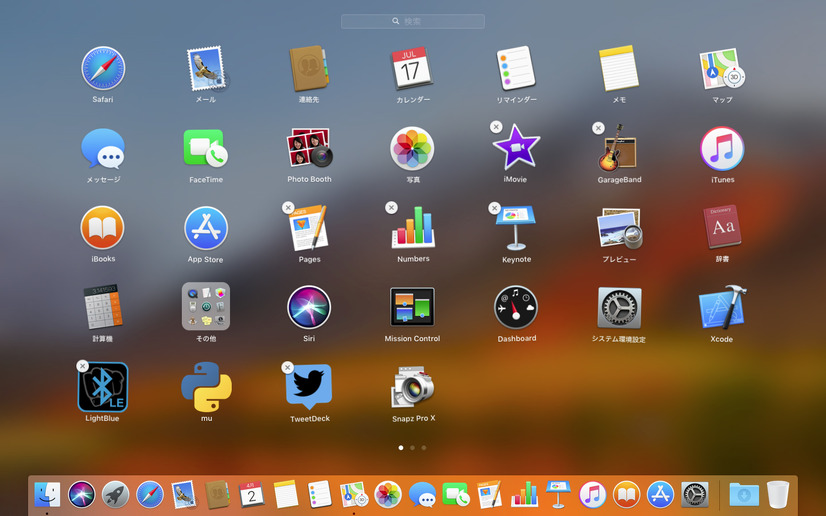Open Photos from the Dock

pos(388,494)
